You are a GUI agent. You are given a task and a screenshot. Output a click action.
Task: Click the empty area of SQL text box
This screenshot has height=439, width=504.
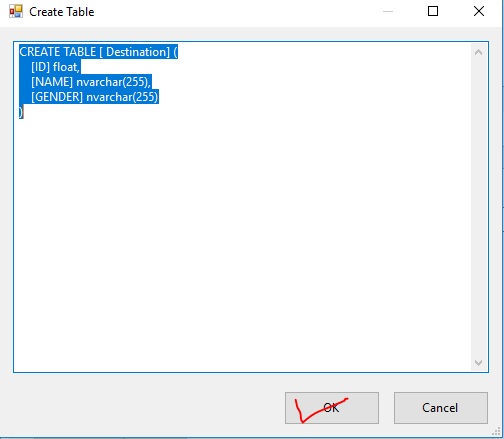pos(242,240)
